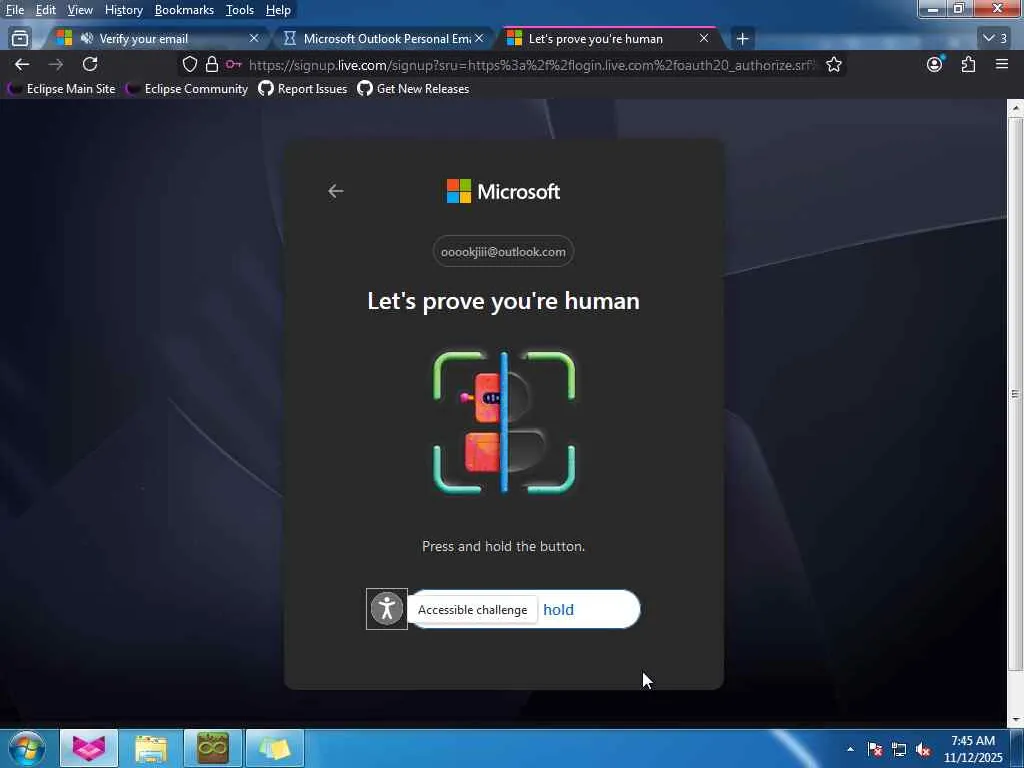This screenshot has height=768, width=1024.
Task: Open Get New Releases bookmark
Action: [x=413, y=89]
